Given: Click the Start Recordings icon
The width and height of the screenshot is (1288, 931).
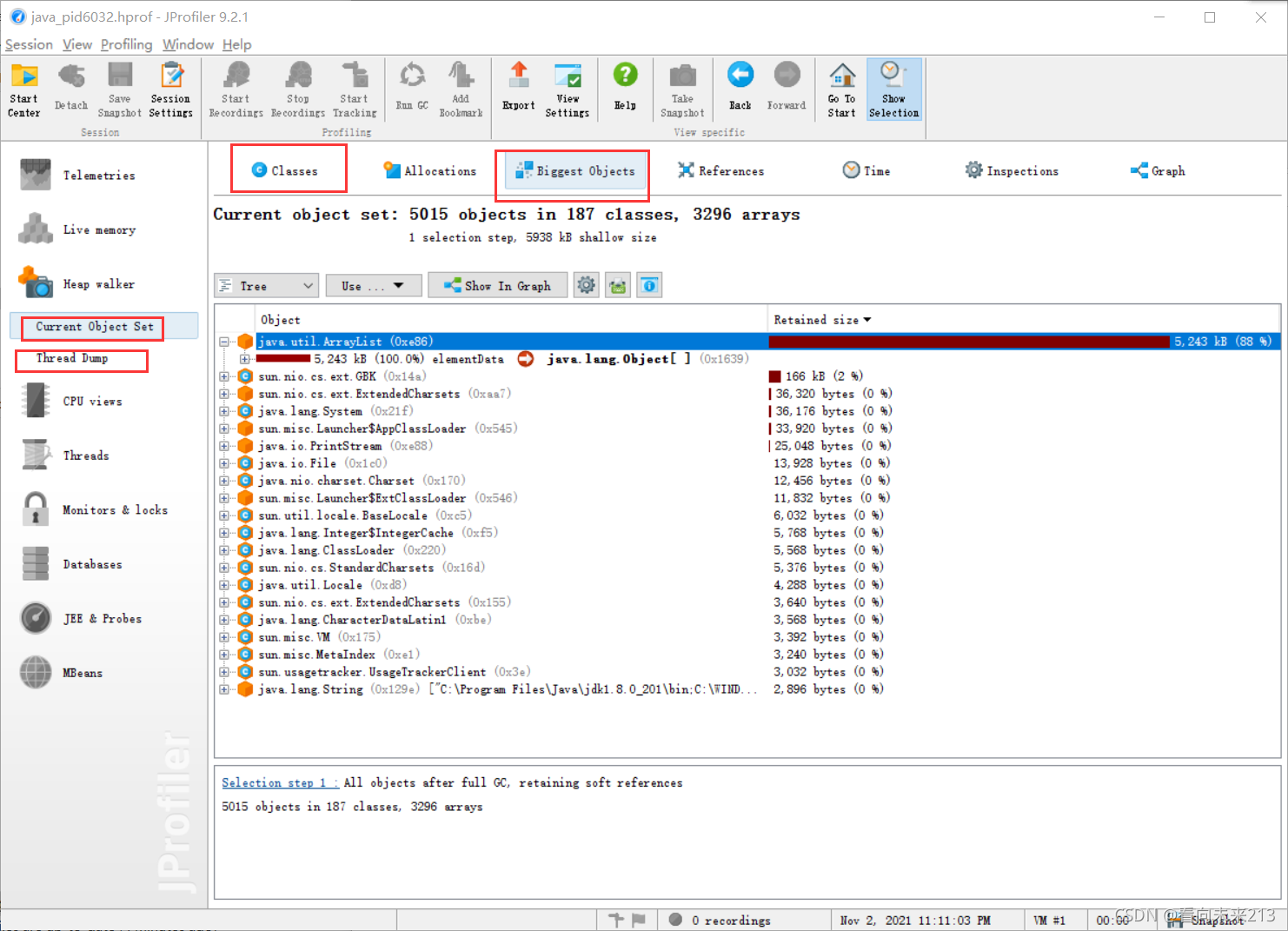Looking at the screenshot, I should point(236,90).
